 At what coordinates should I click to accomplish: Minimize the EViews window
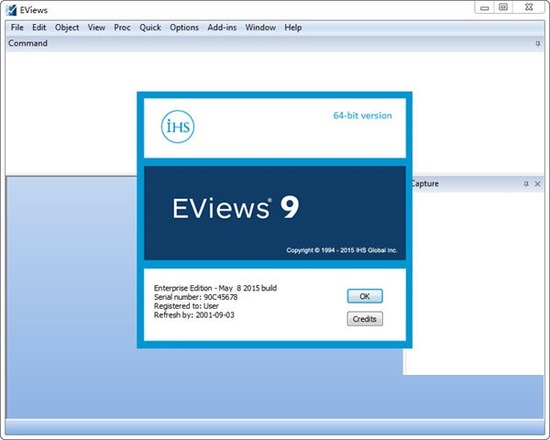click(x=484, y=8)
